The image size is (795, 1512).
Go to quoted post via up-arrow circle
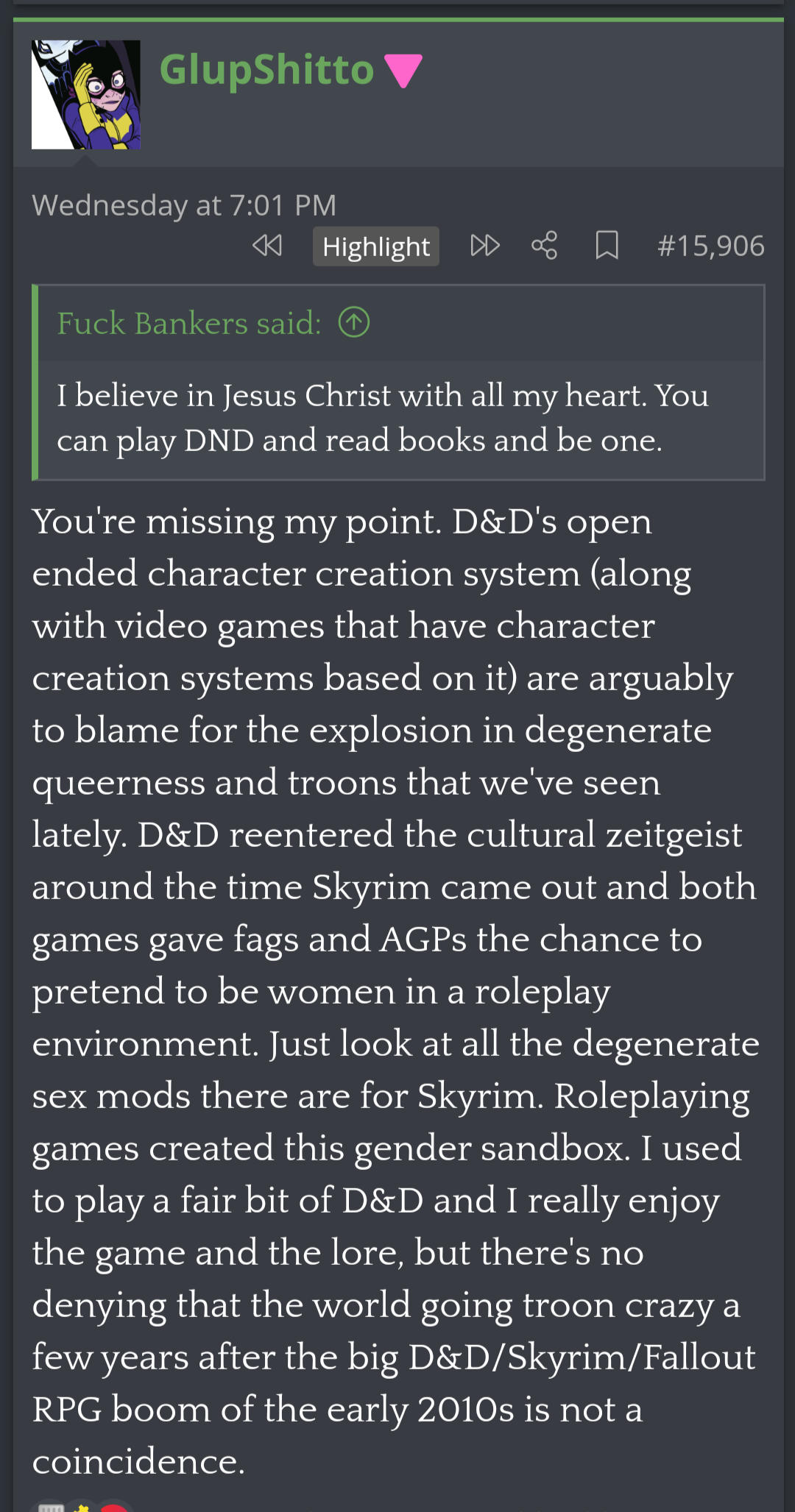[354, 322]
